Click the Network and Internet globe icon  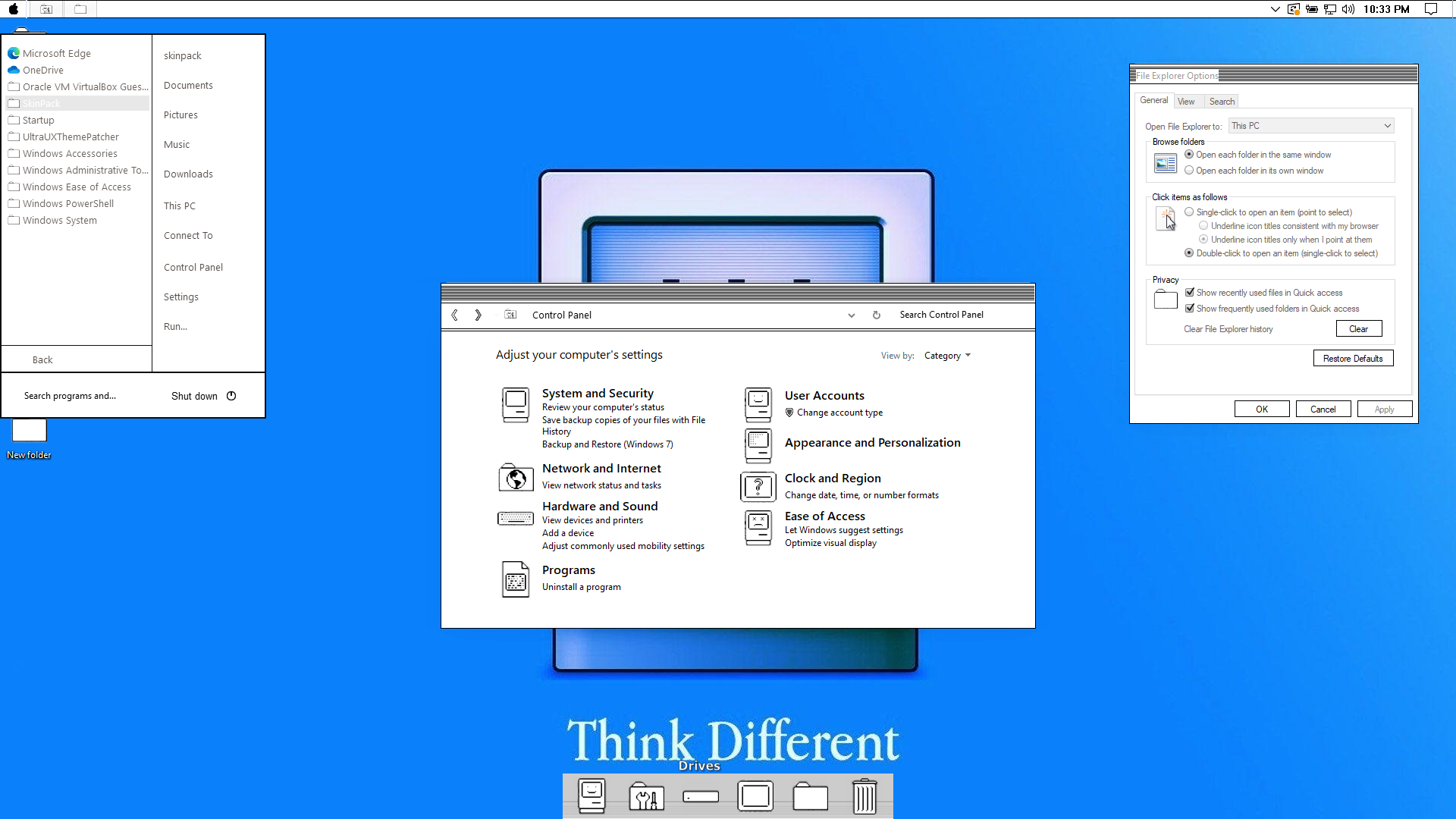[x=516, y=478]
